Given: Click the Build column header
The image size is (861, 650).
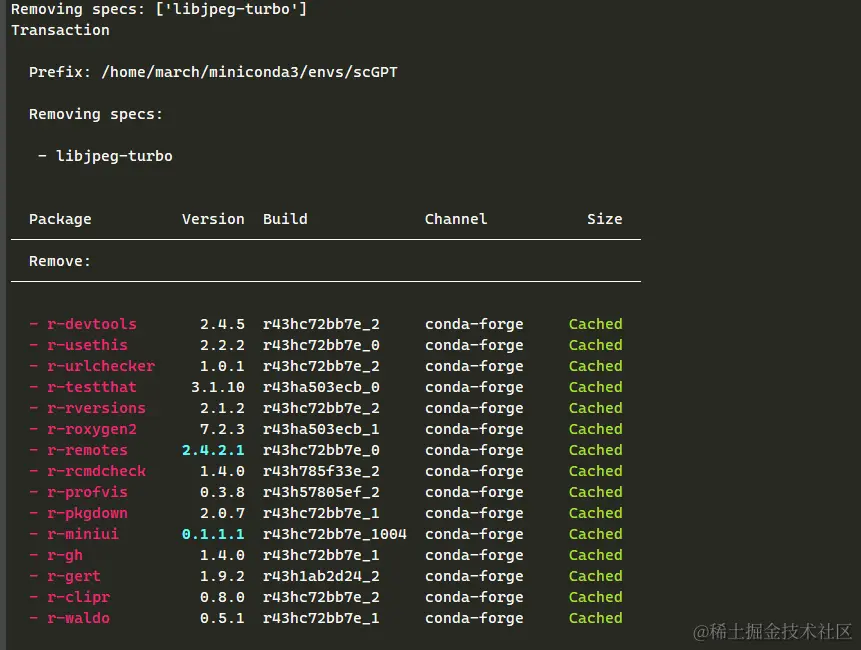Looking at the screenshot, I should (285, 219).
